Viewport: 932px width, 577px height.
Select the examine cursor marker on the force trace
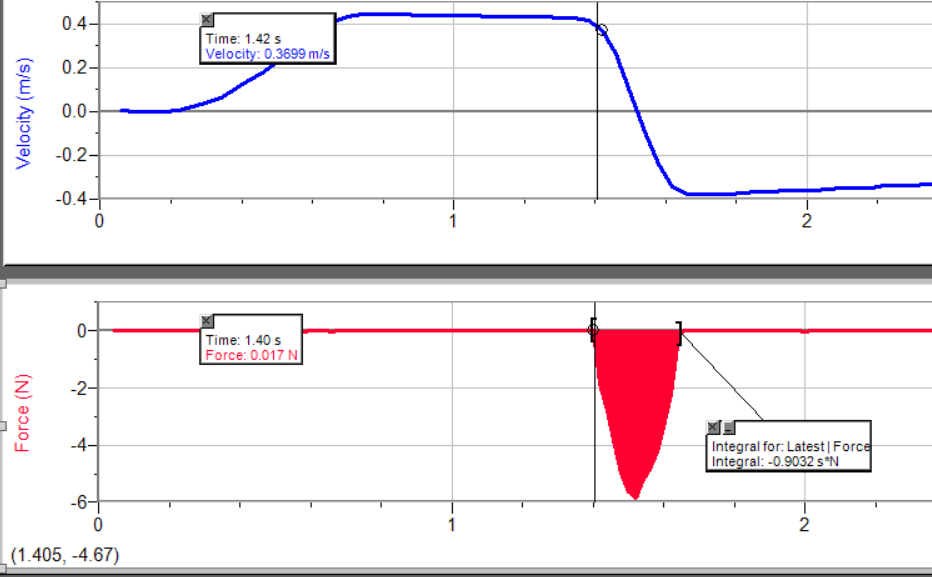(x=592, y=329)
